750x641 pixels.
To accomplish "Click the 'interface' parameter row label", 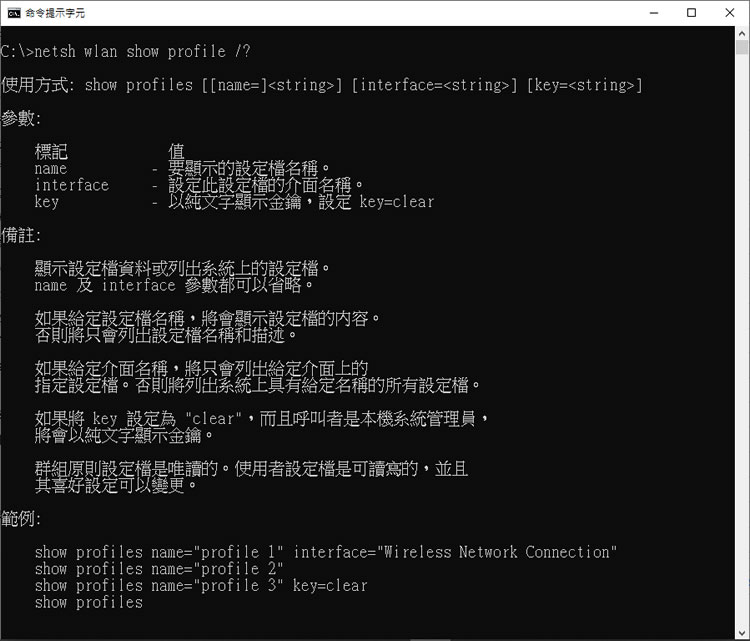I will click(72, 185).
